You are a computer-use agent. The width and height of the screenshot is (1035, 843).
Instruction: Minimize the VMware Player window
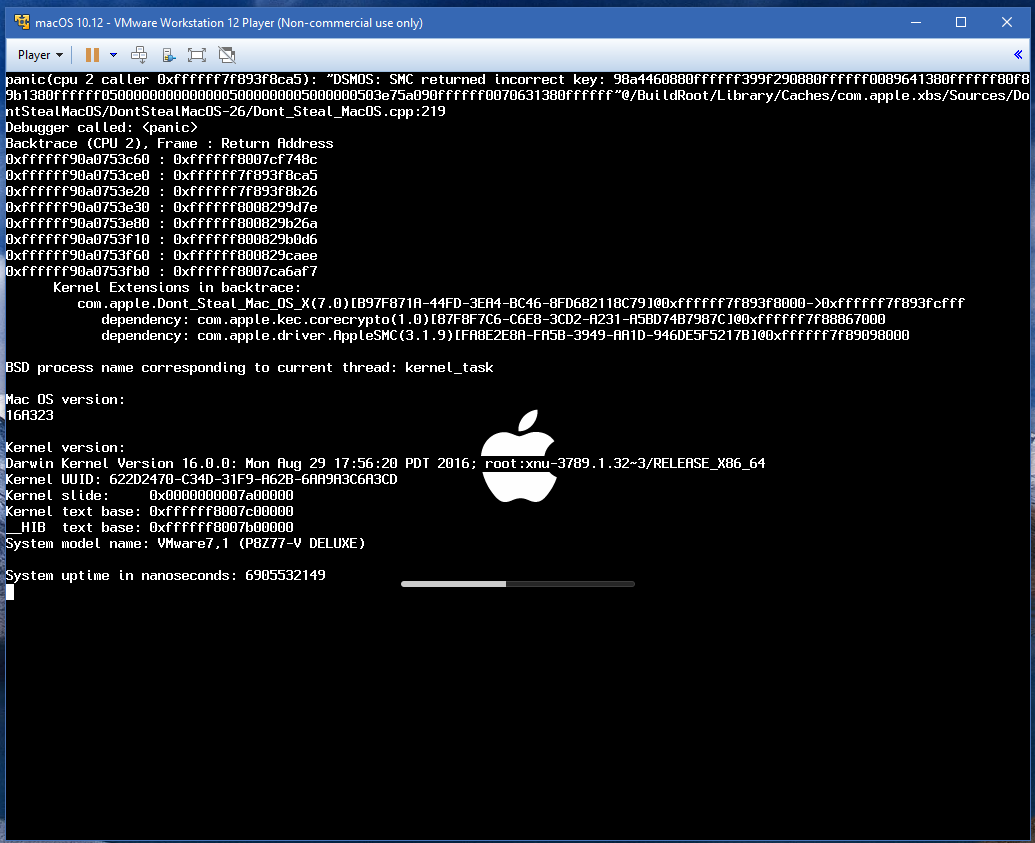(916, 22)
